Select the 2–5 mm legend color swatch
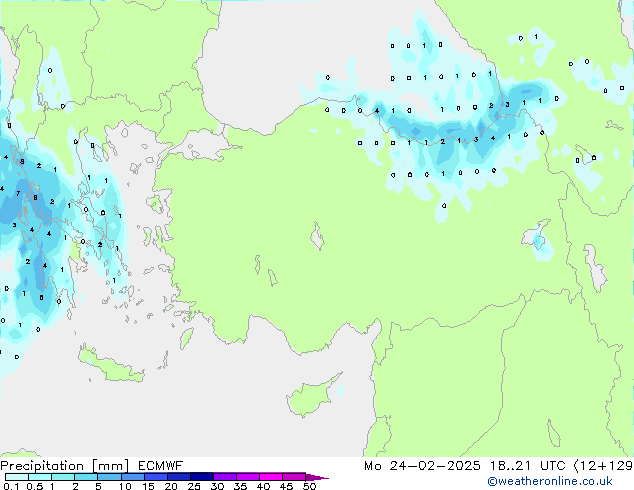Image resolution: width=634 pixels, height=490 pixels. coord(86,477)
